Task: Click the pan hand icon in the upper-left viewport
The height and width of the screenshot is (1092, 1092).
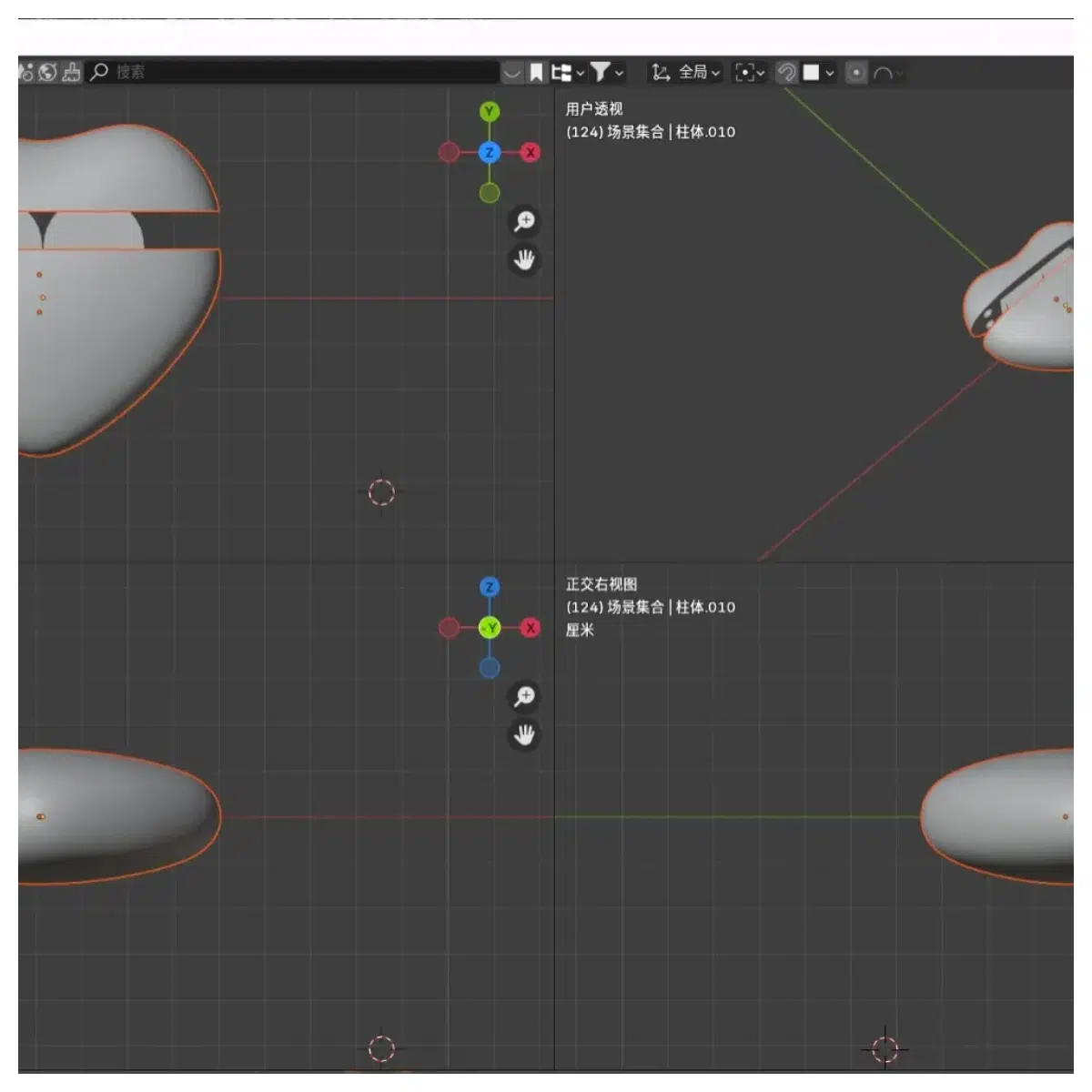Action: pos(524,260)
